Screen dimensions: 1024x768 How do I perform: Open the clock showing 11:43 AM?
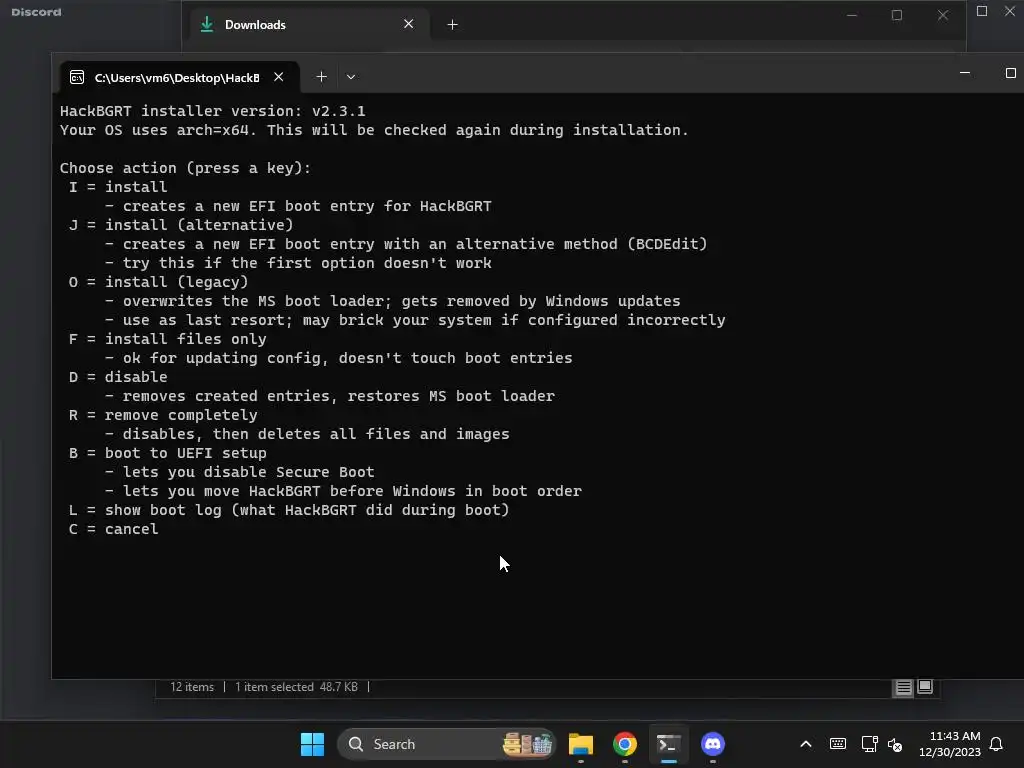pyautogui.click(x=950, y=744)
